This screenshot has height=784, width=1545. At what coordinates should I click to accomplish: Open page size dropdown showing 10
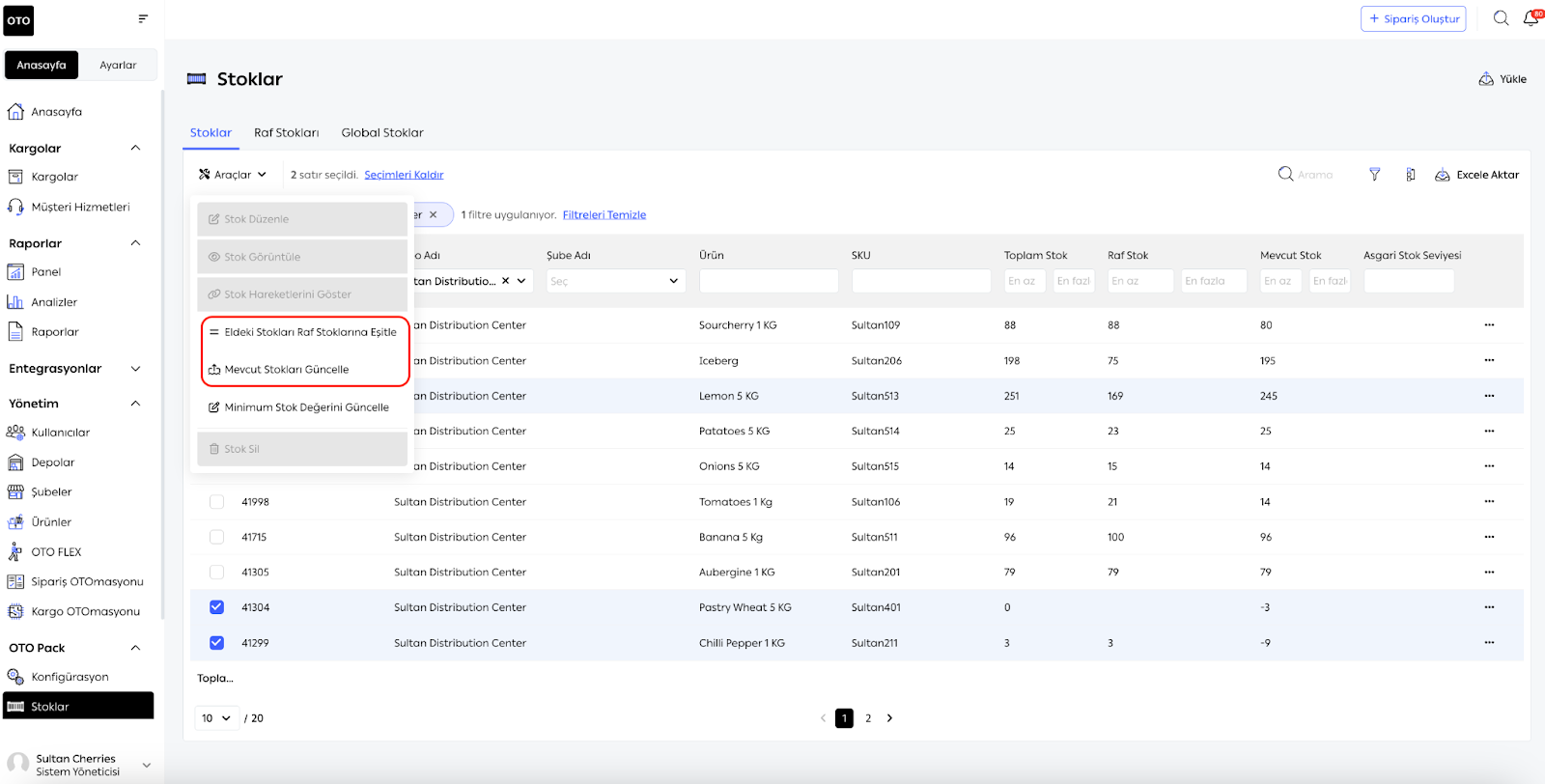[217, 718]
